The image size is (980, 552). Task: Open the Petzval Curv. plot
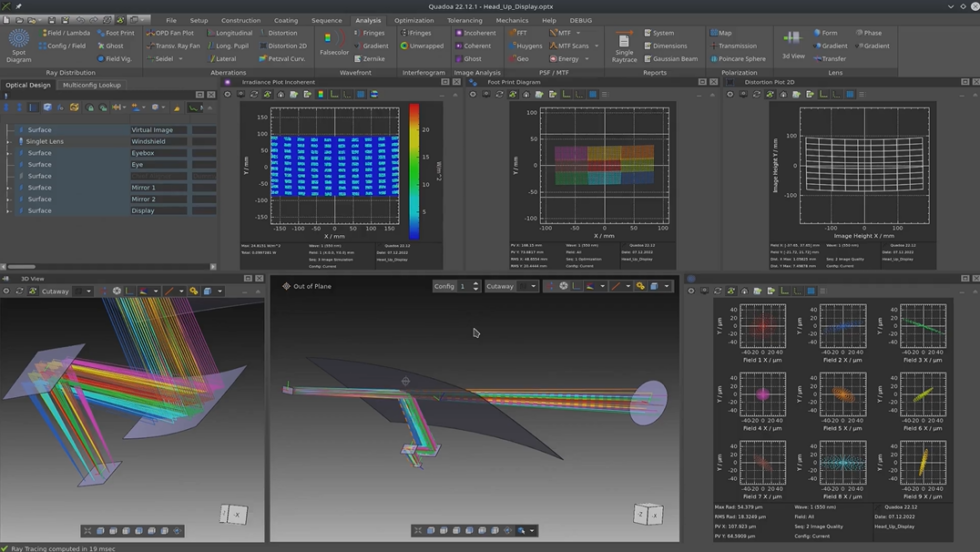282,59
